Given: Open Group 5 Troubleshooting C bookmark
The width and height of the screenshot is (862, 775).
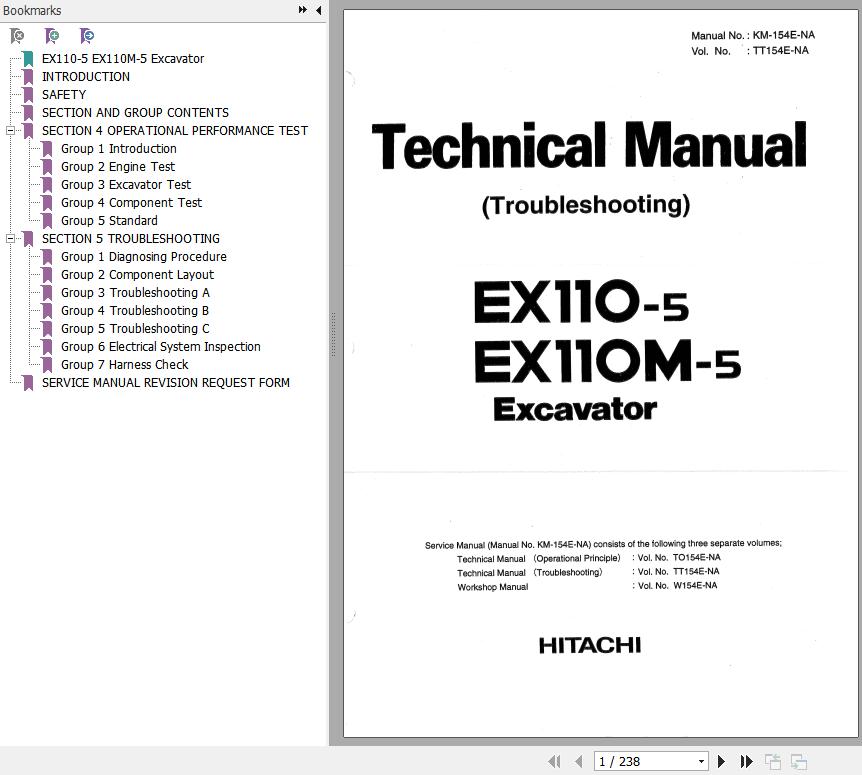Looking at the screenshot, I should 135,329.
